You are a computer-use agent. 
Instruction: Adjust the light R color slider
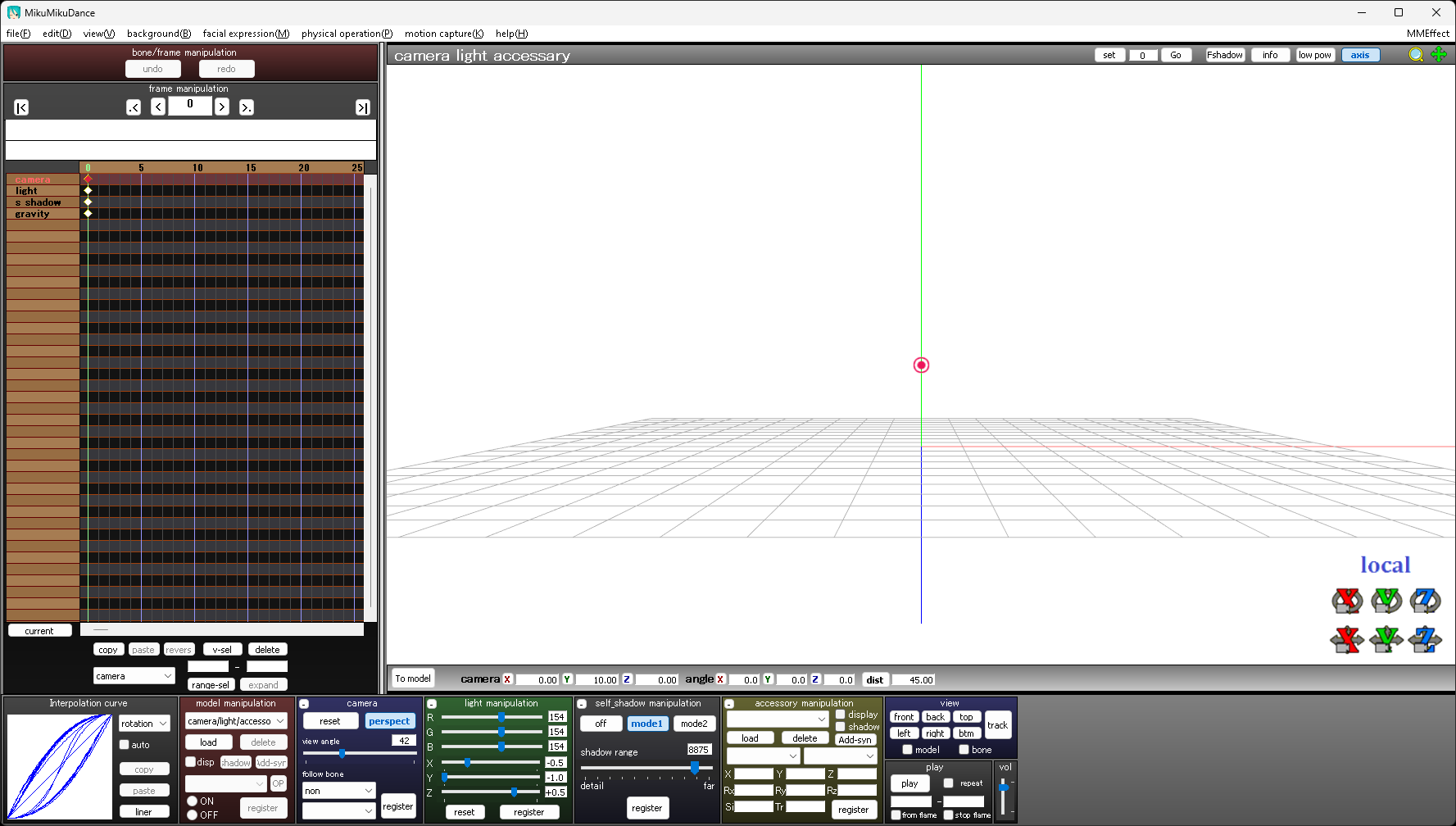coord(490,717)
